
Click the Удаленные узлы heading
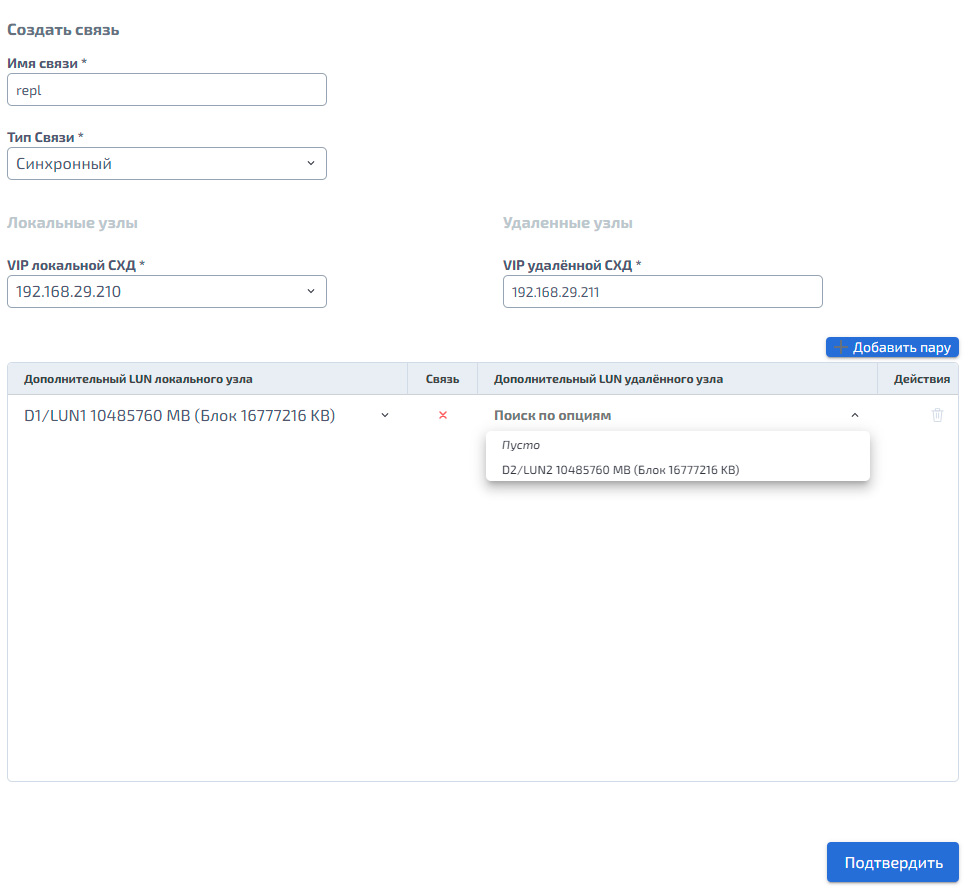(567, 223)
